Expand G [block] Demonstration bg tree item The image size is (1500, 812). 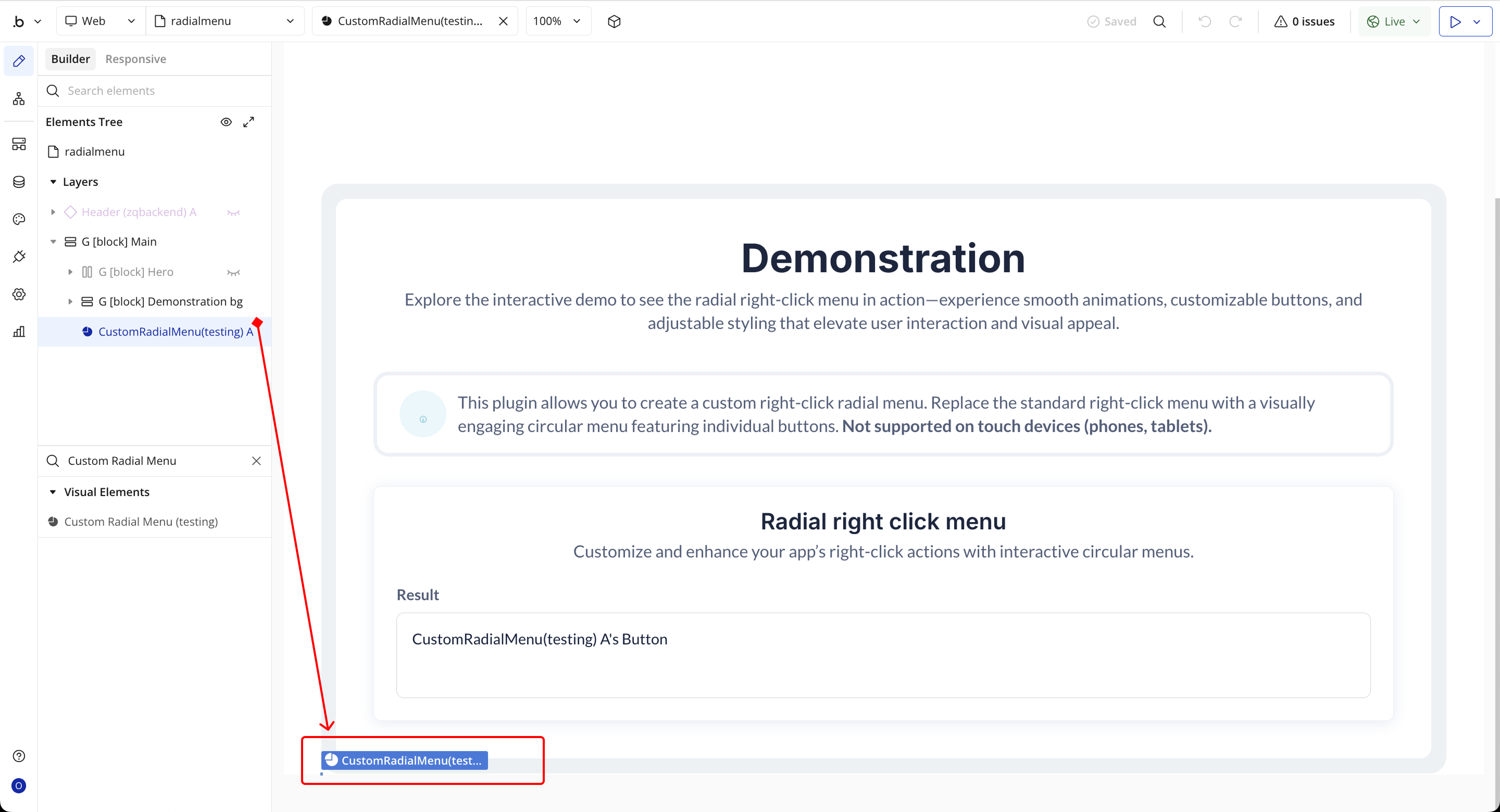pos(70,301)
